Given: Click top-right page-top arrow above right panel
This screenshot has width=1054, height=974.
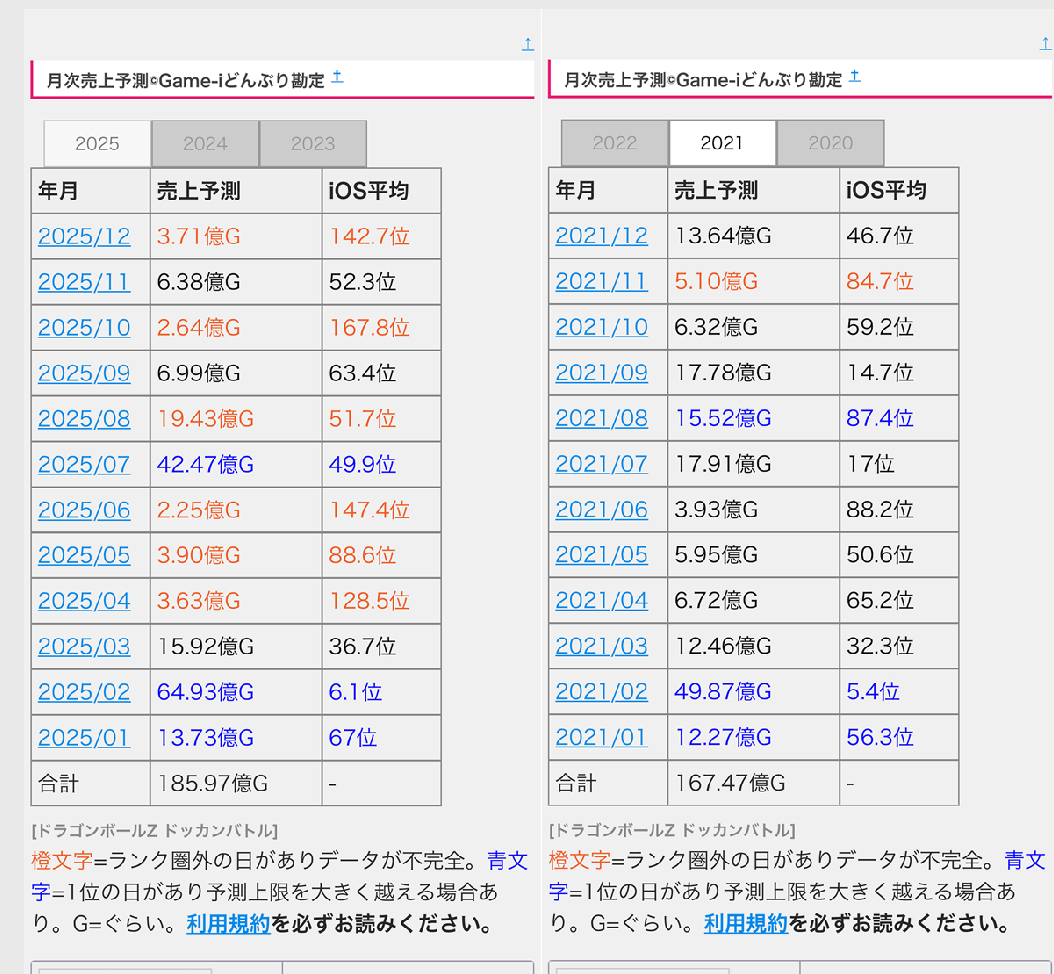Looking at the screenshot, I should click(x=1046, y=45).
